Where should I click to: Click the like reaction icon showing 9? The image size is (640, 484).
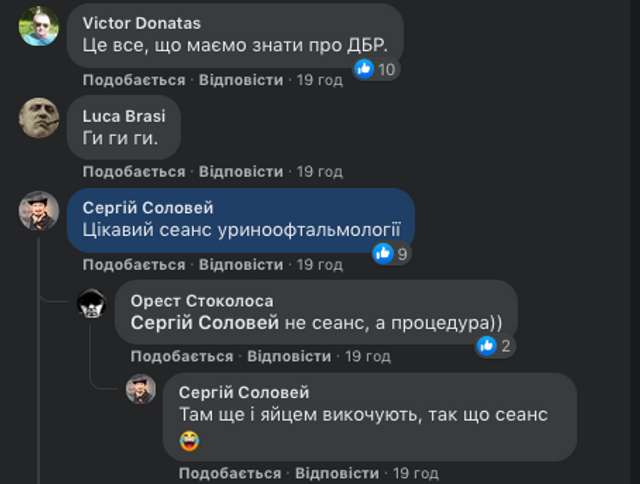tap(383, 253)
